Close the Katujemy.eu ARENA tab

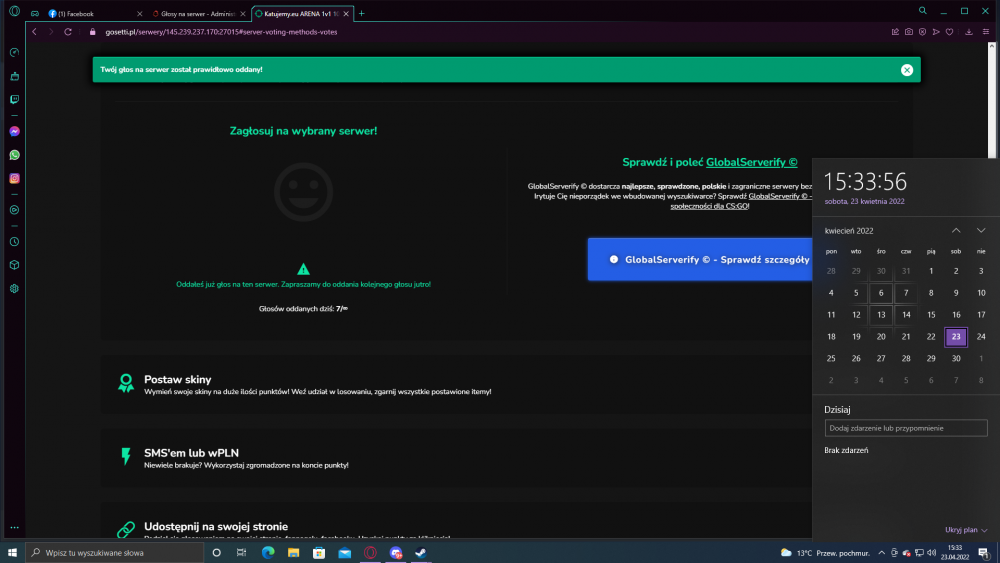(x=346, y=13)
